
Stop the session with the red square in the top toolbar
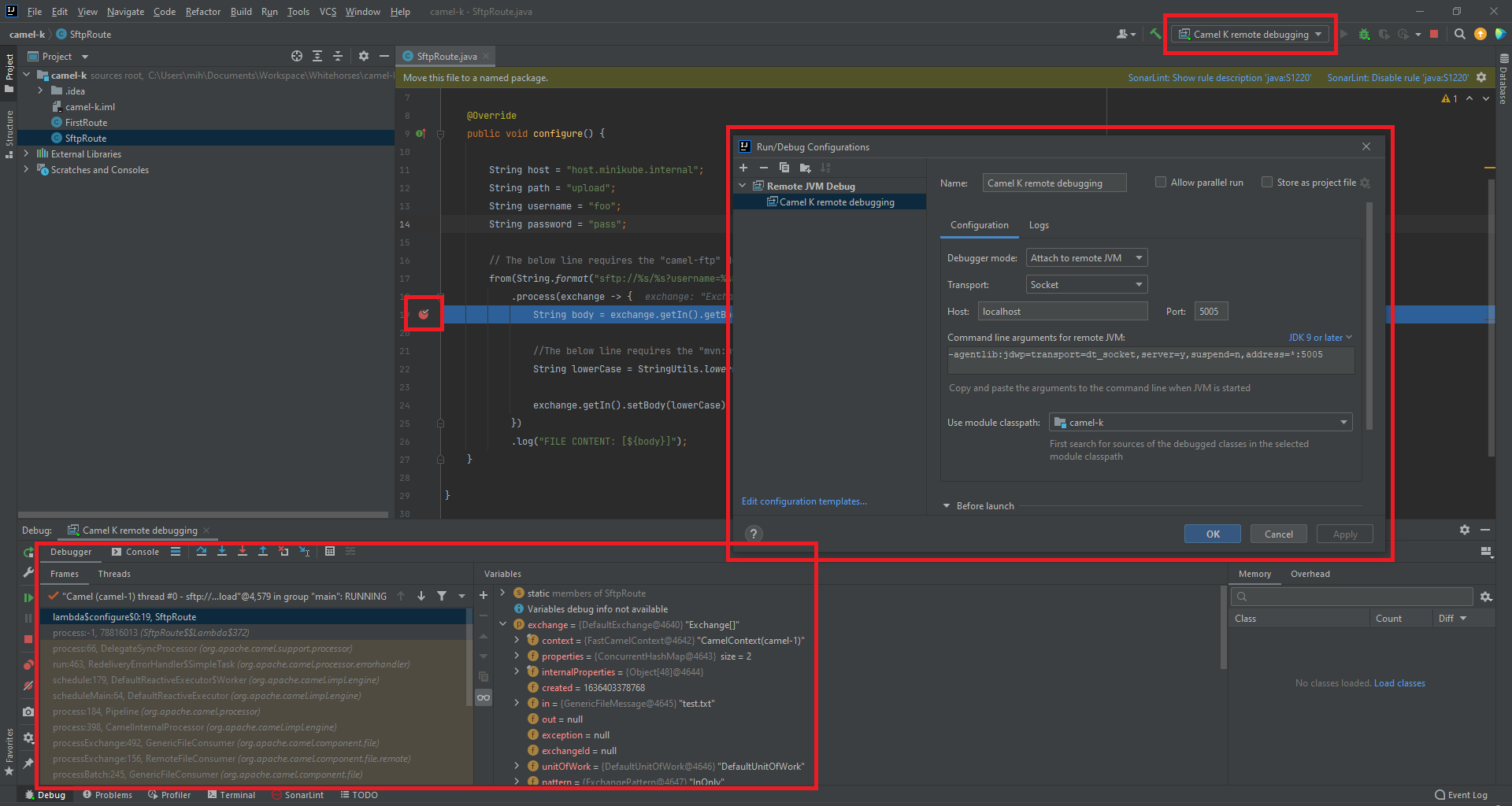pyautogui.click(x=1434, y=34)
